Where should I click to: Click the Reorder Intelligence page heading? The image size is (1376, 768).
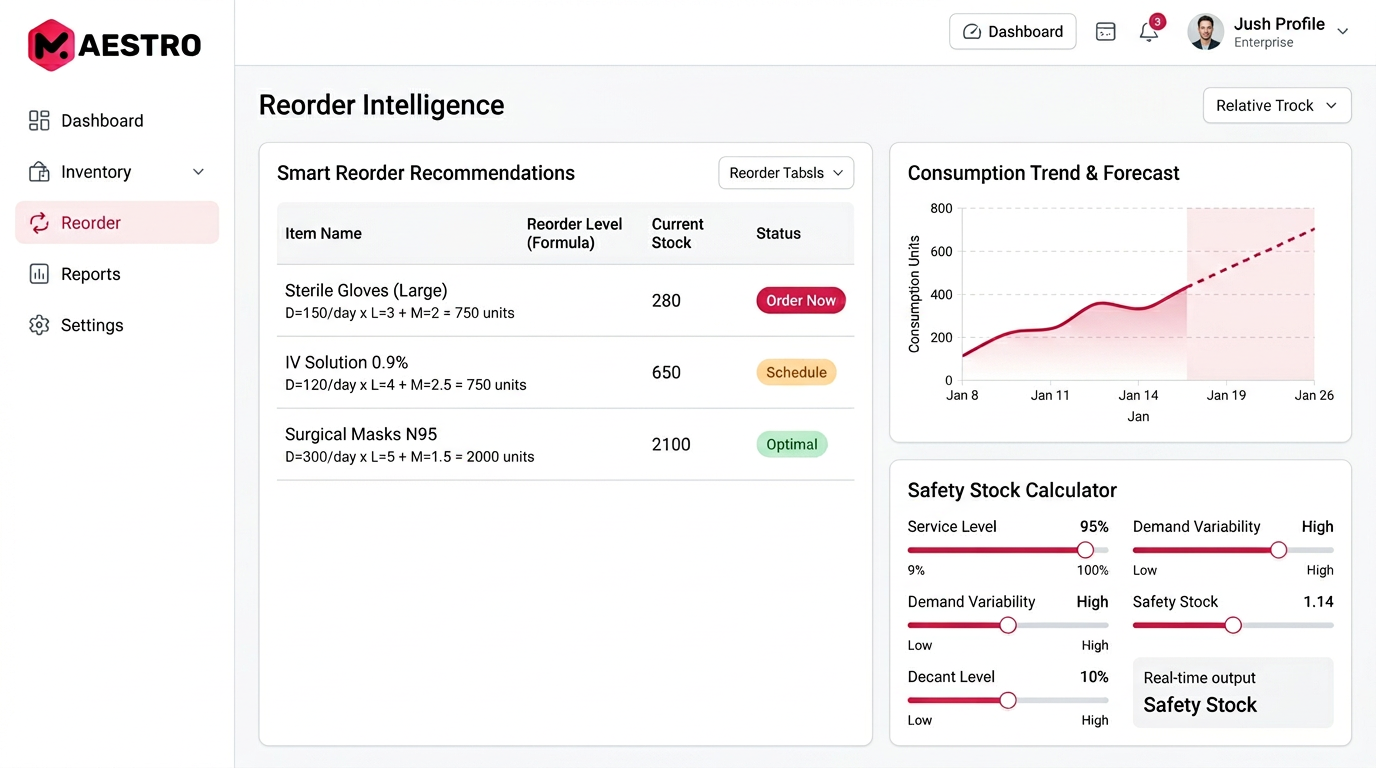click(382, 105)
